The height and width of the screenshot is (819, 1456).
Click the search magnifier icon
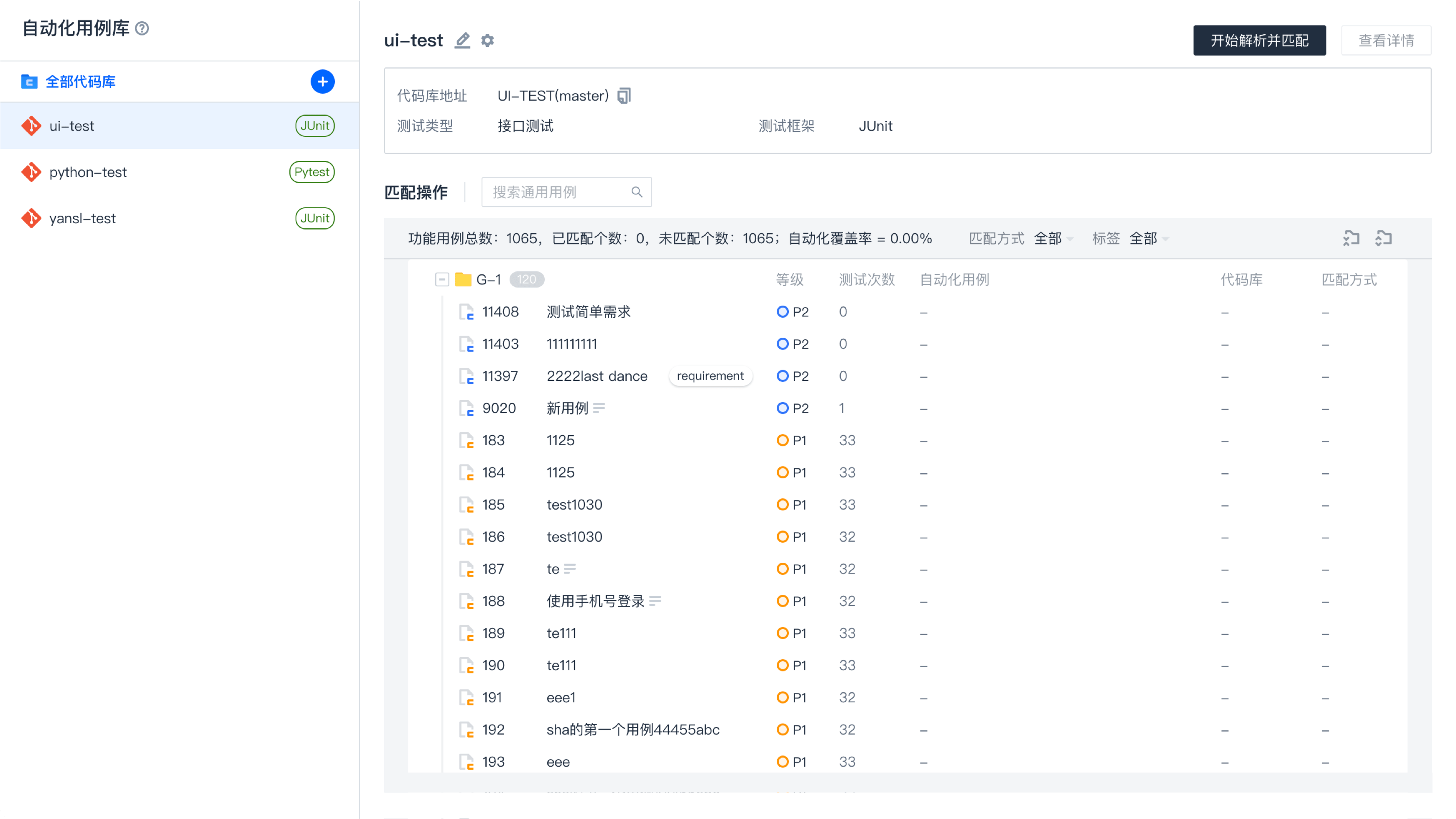(636, 192)
